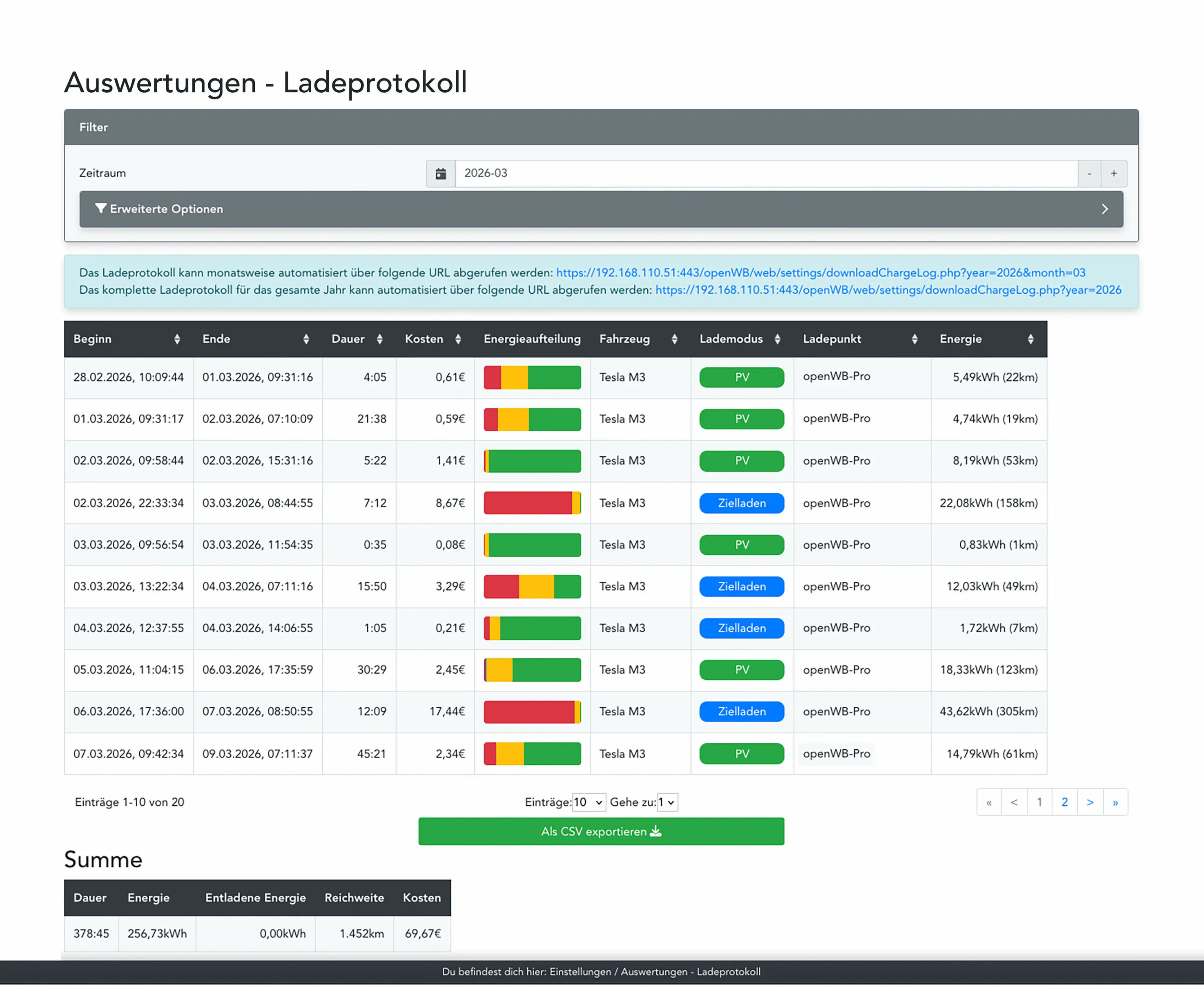
Task: Open the Einträge per page dropdown
Action: pos(589,802)
